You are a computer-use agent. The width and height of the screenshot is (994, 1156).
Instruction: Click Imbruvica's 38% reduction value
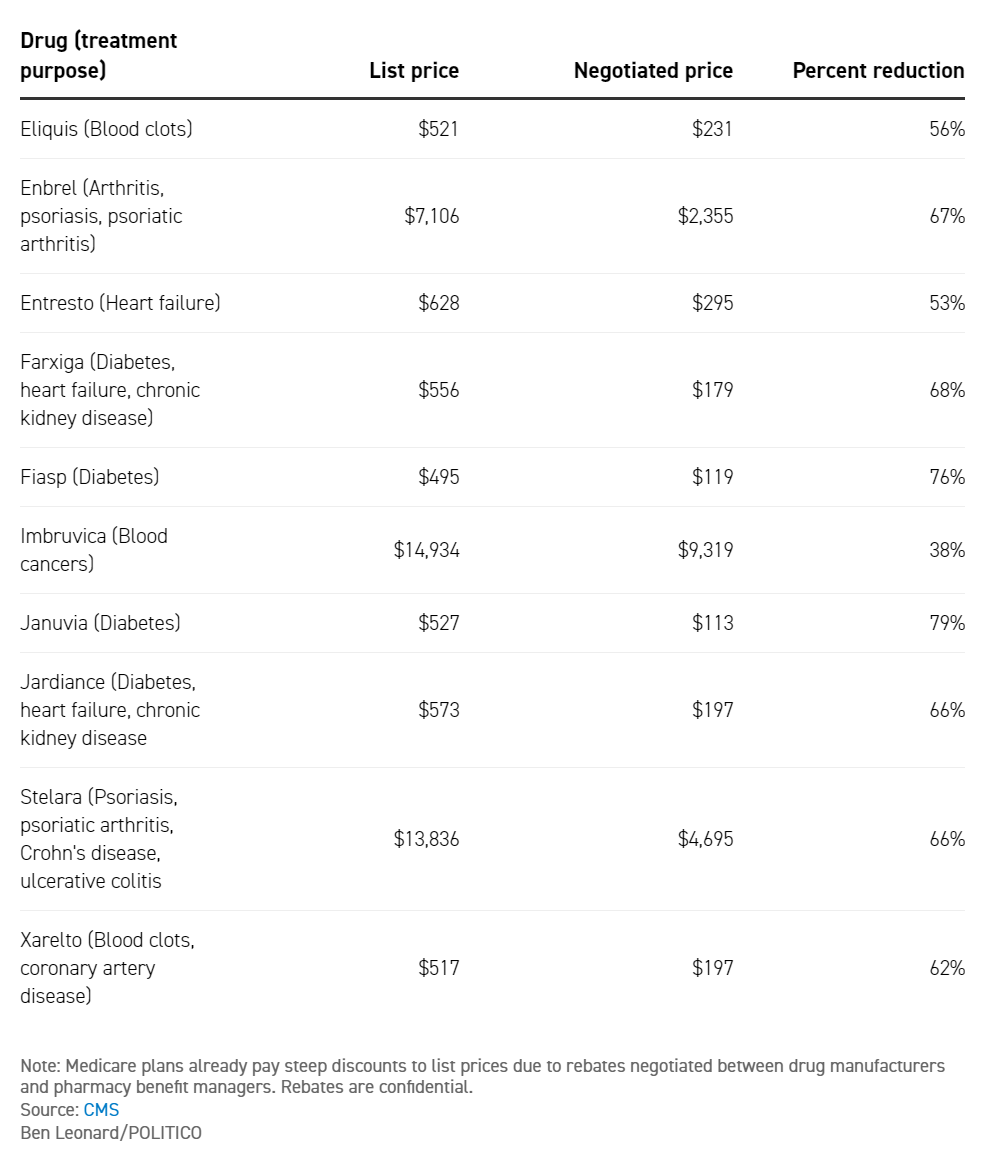pos(947,550)
